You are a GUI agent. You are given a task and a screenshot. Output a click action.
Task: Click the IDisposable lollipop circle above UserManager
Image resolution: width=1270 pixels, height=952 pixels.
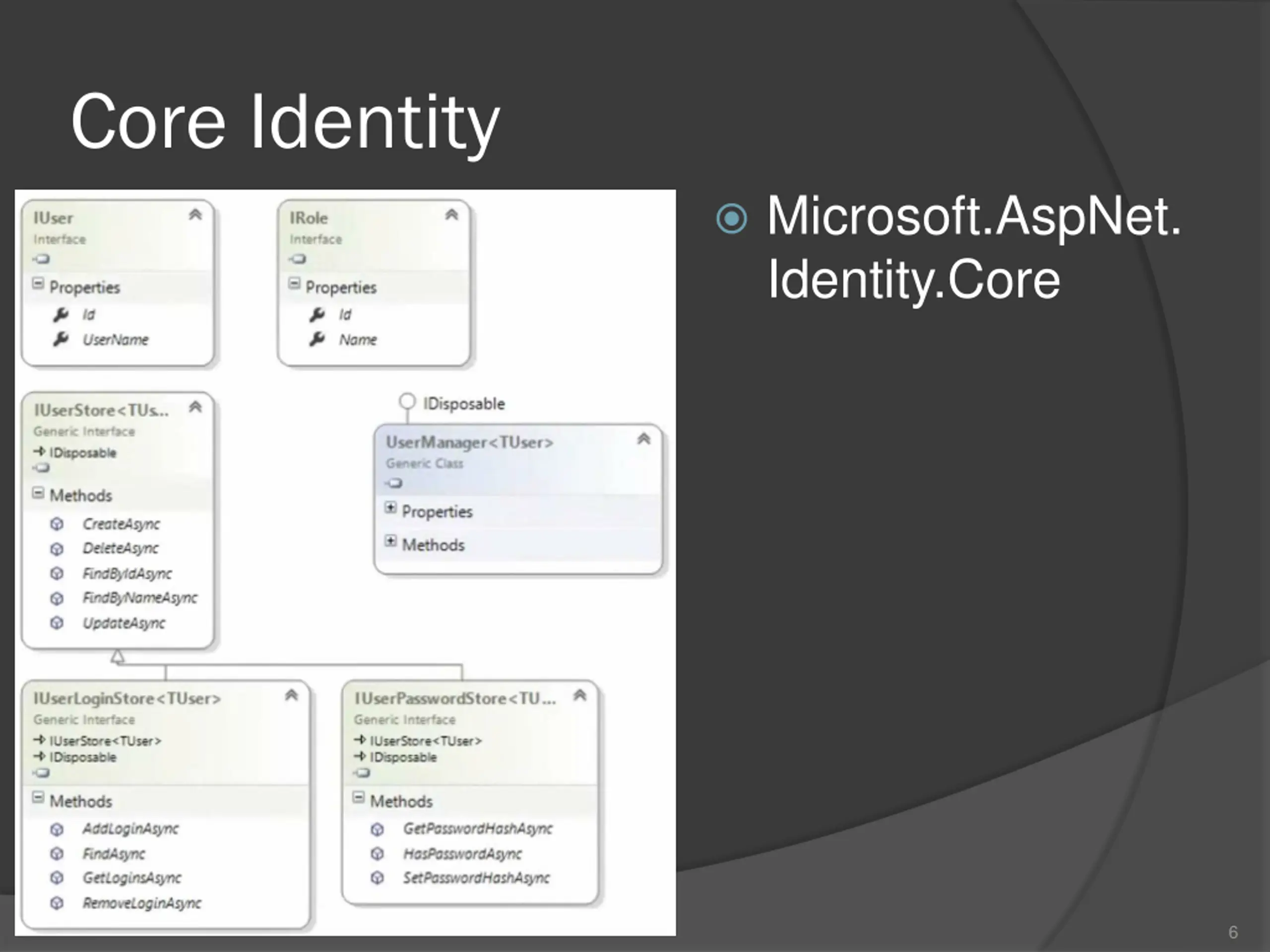407,401
